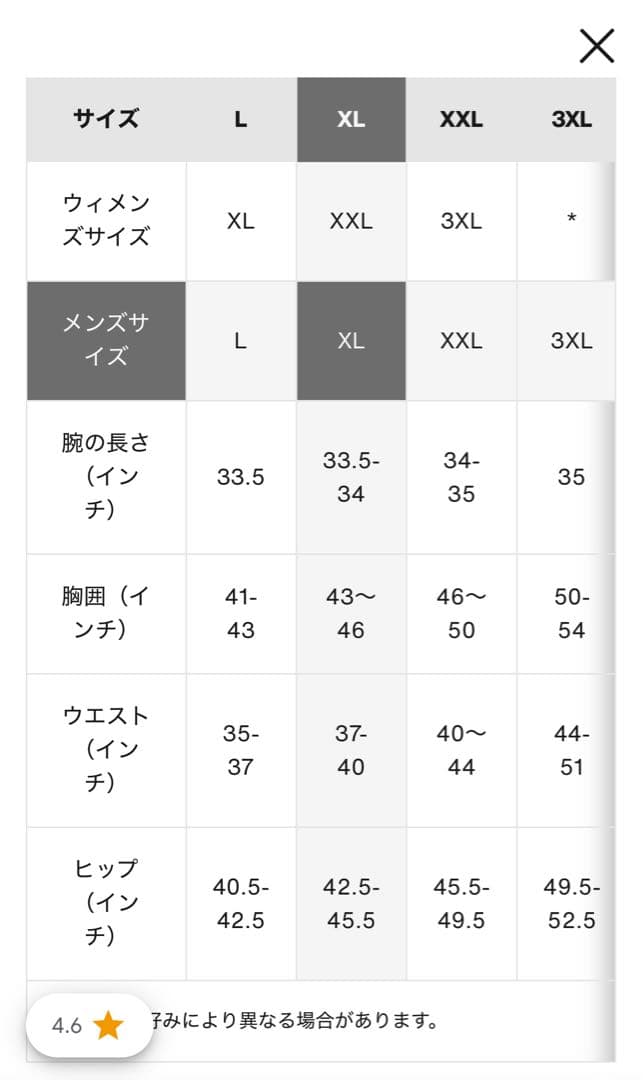The width and height of the screenshot is (643, 1080).
Task: Click the サイズ header cell
Action: (104, 119)
